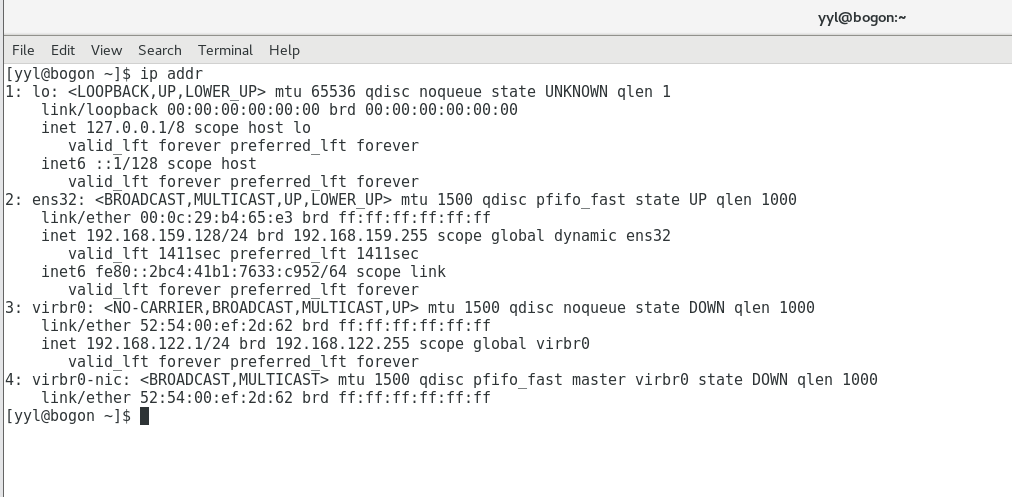Open the Terminal menu
Screen dimensions: 1012x497
[225, 50]
